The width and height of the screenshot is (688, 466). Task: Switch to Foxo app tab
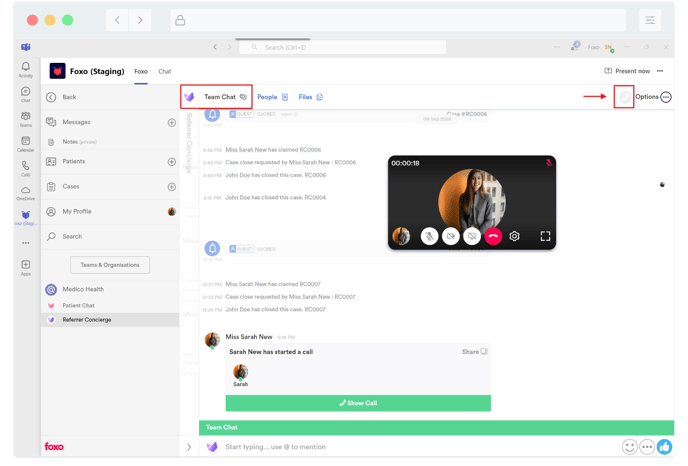tap(141, 72)
